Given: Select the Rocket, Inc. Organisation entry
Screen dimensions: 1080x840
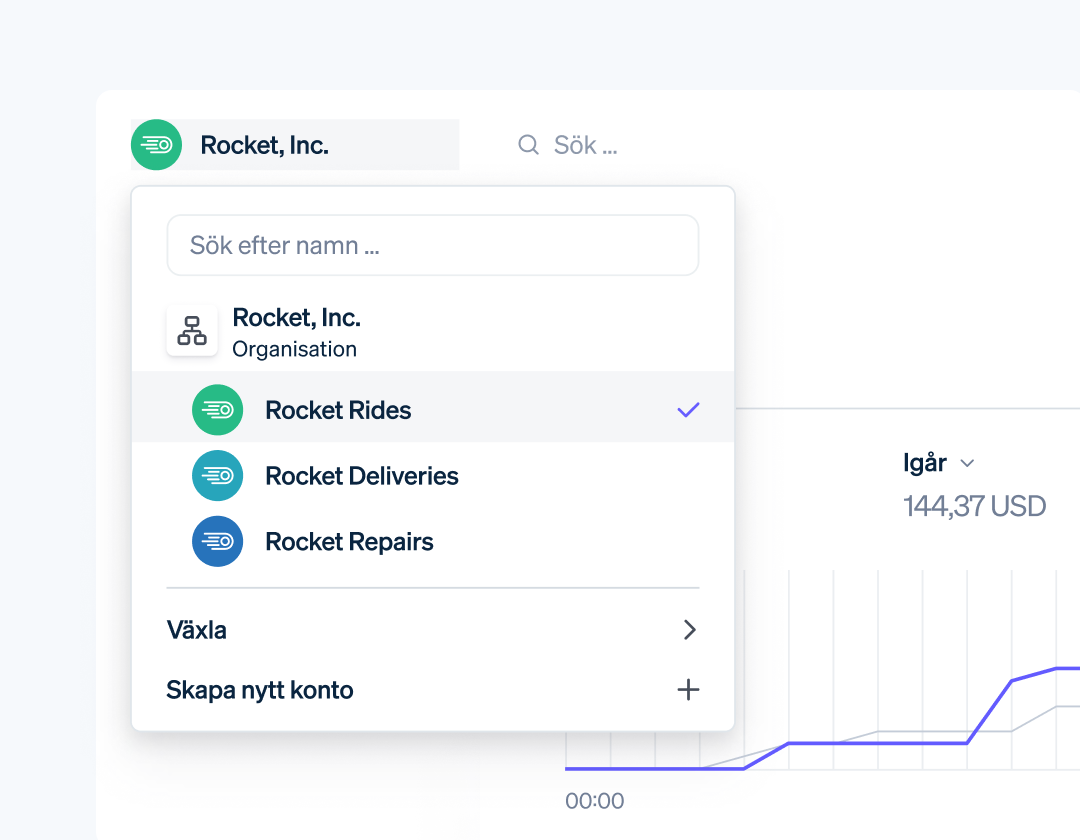Looking at the screenshot, I should [433, 332].
